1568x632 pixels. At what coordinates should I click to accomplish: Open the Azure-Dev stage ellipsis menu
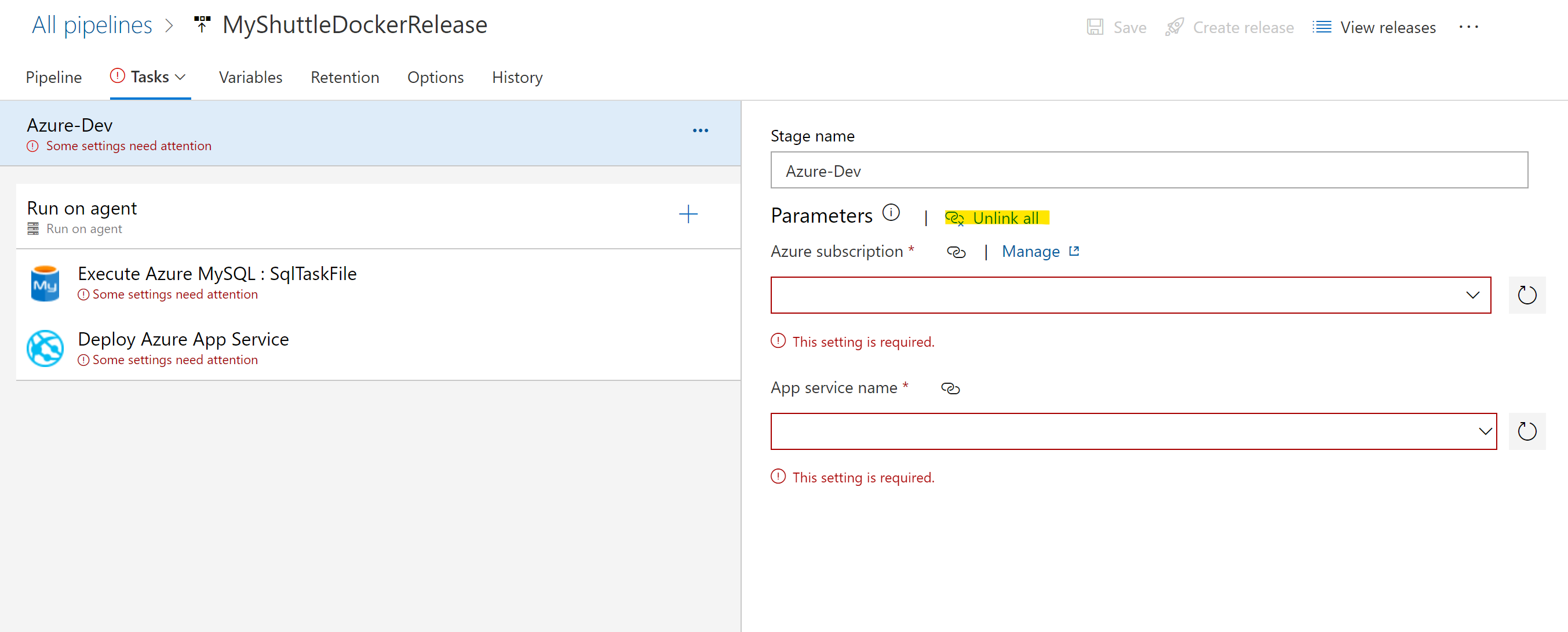tap(701, 131)
